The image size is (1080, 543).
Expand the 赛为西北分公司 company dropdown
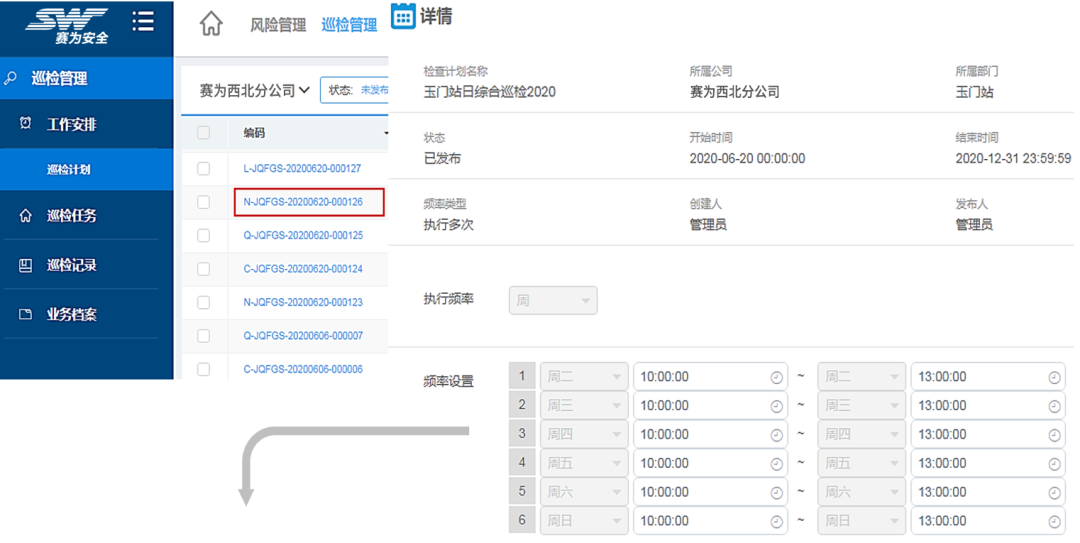[254, 90]
